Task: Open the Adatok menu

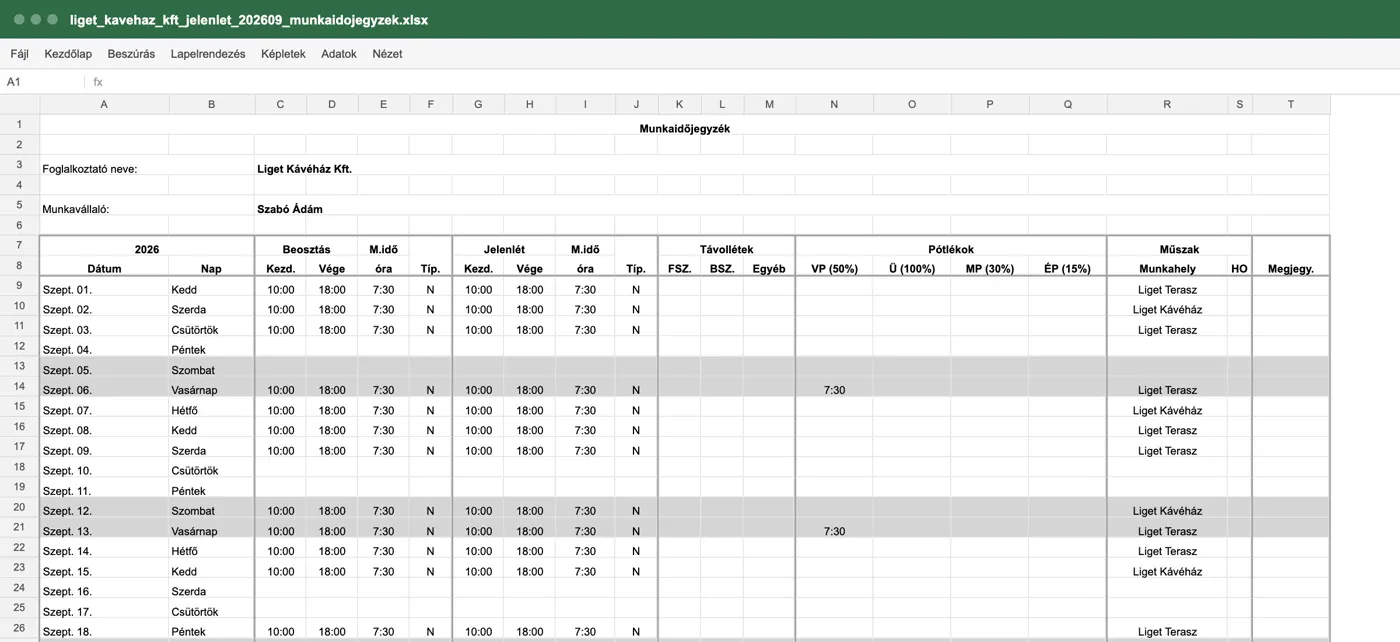Action: pos(339,54)
